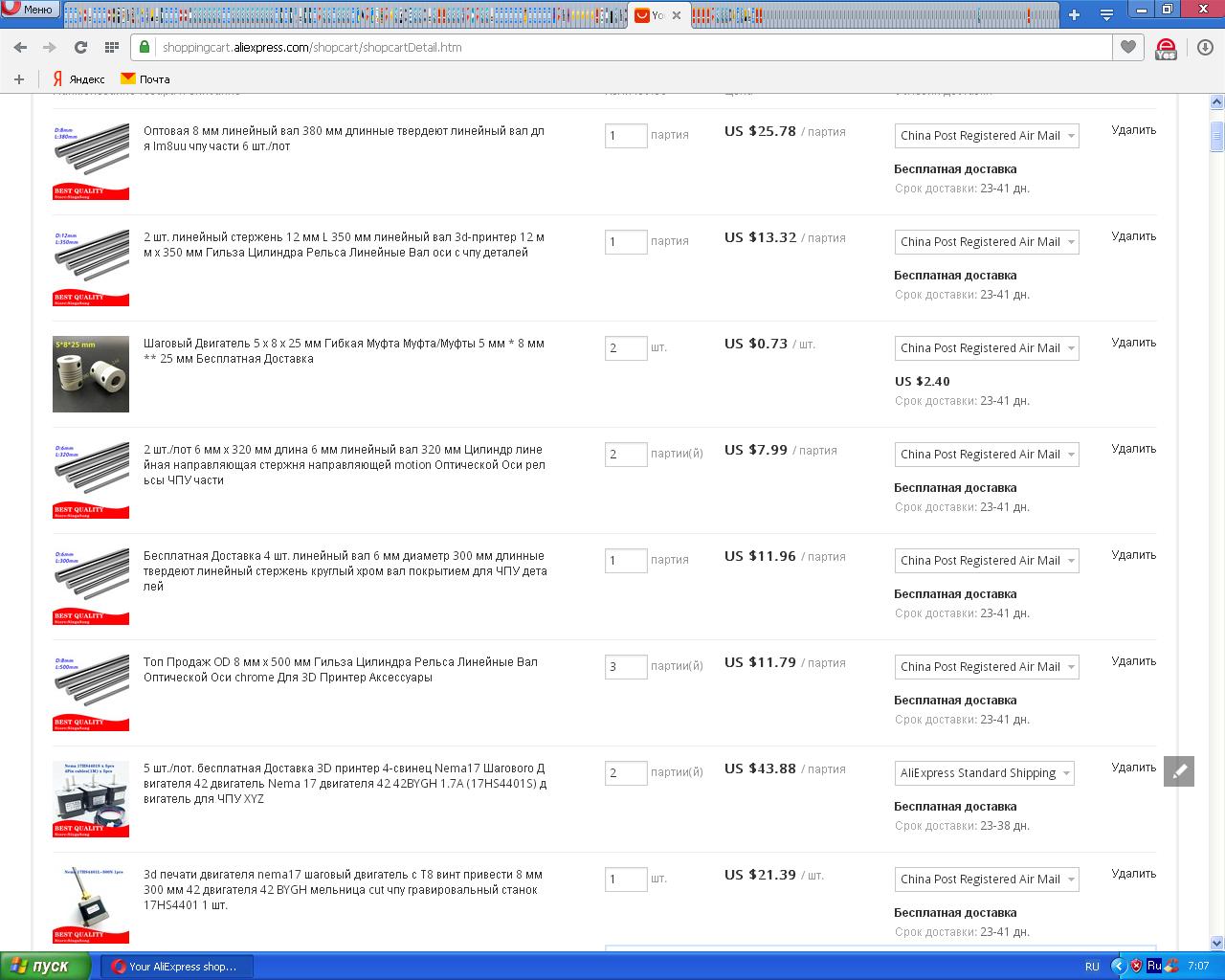This screenshot has height=980, width=1225.
Task: Click the RU language indicator in tray
Action: pos(1092,967)
